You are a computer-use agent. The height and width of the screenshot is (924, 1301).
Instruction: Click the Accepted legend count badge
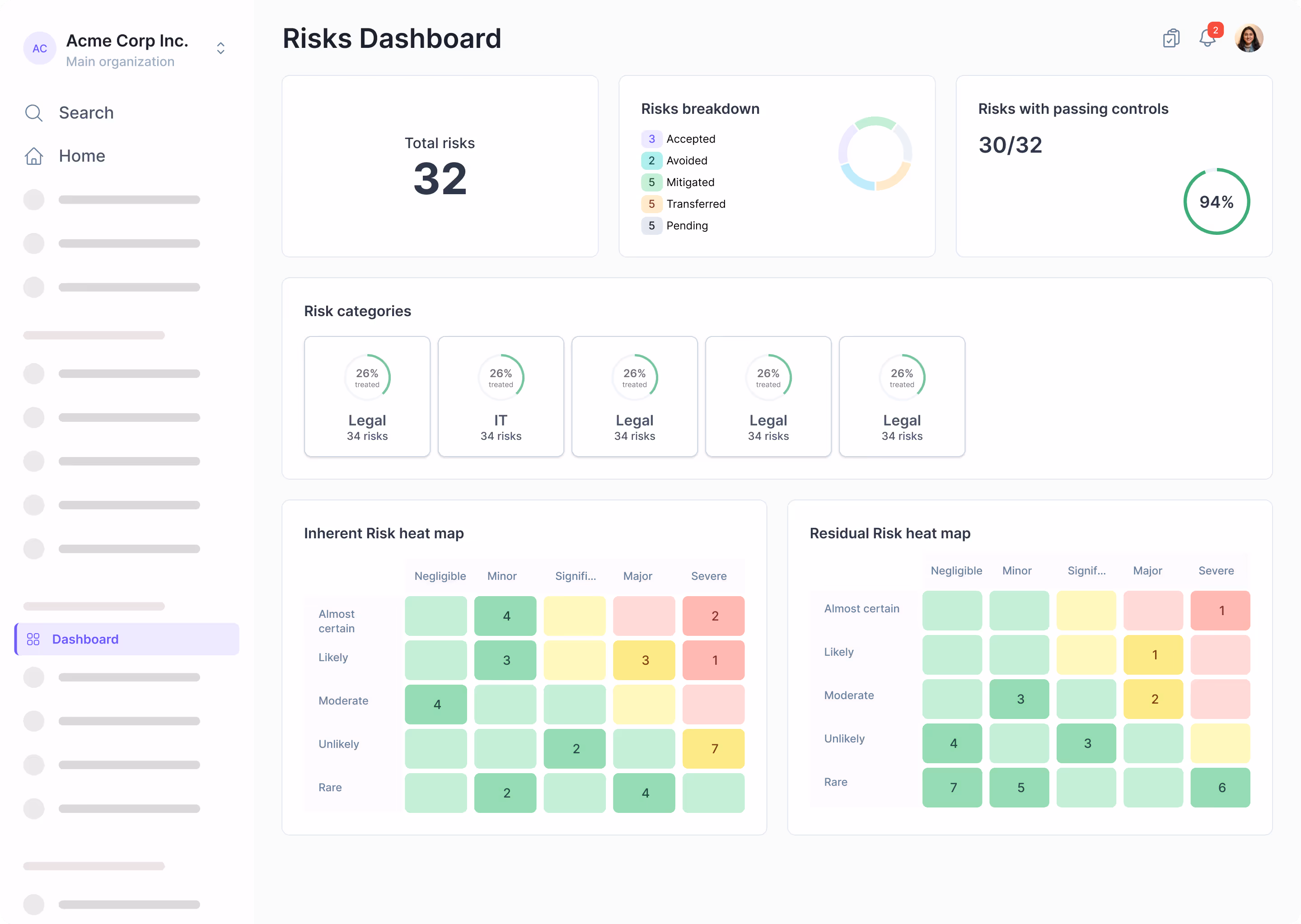(651, 139)
